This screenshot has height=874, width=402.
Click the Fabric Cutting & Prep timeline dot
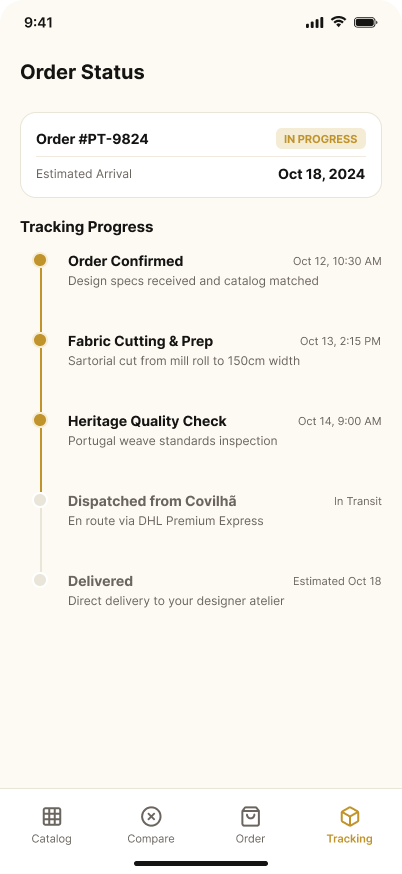[x=40, y=340]
